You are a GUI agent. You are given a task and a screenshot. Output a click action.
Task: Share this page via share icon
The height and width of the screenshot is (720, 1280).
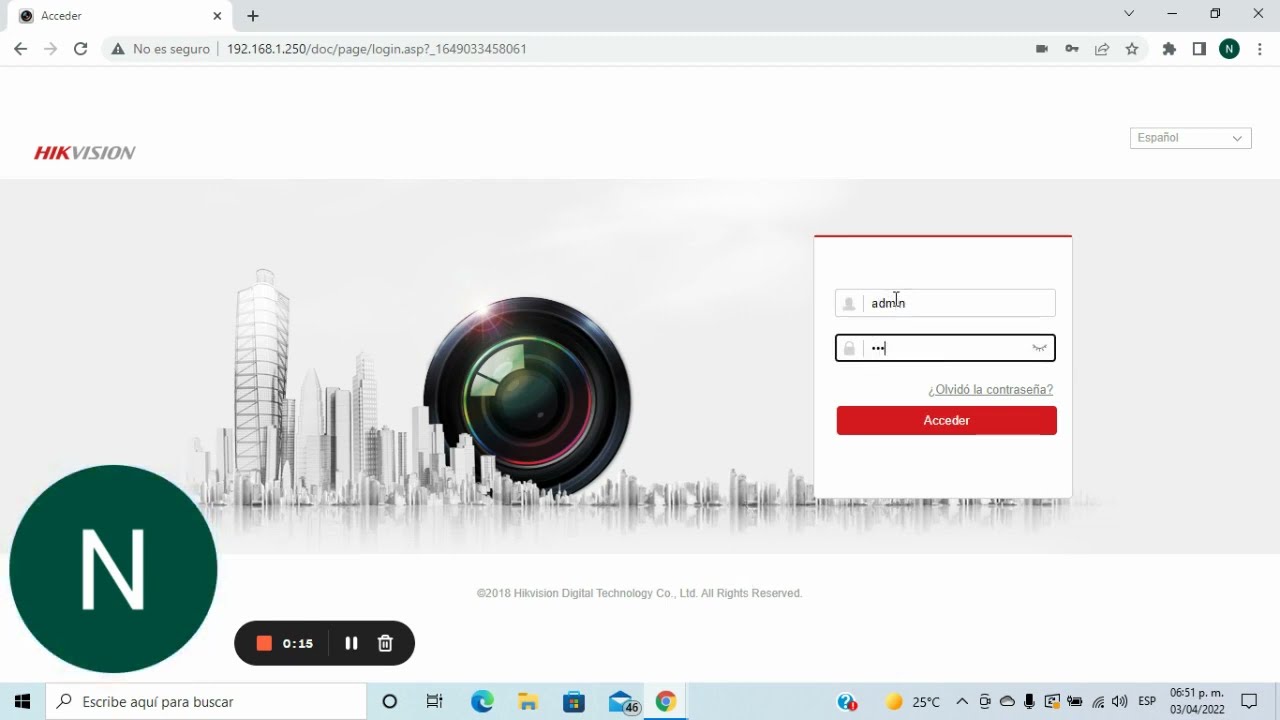(1102, 49)
